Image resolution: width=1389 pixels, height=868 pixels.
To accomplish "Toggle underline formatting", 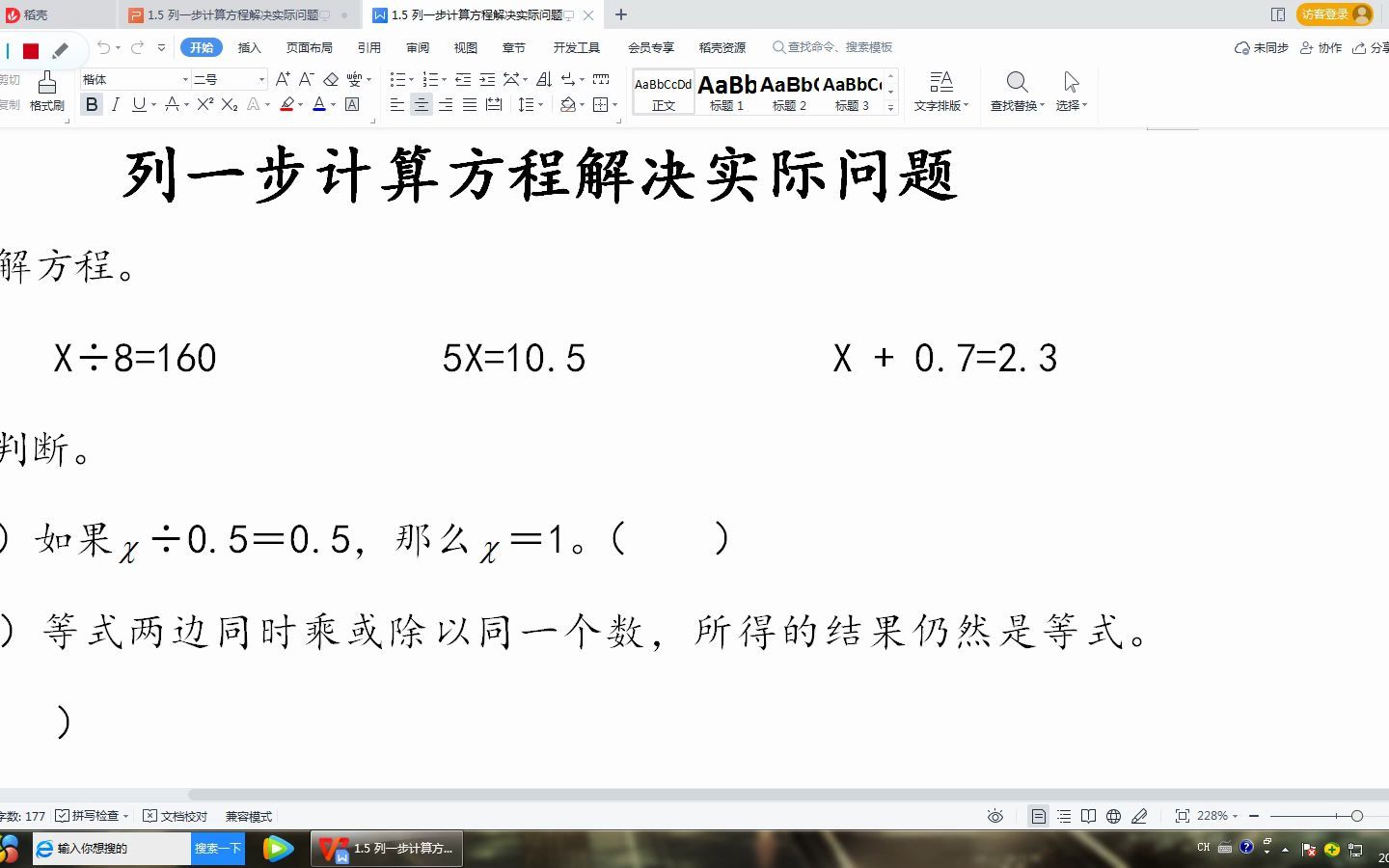I will [x=139, y=104].
